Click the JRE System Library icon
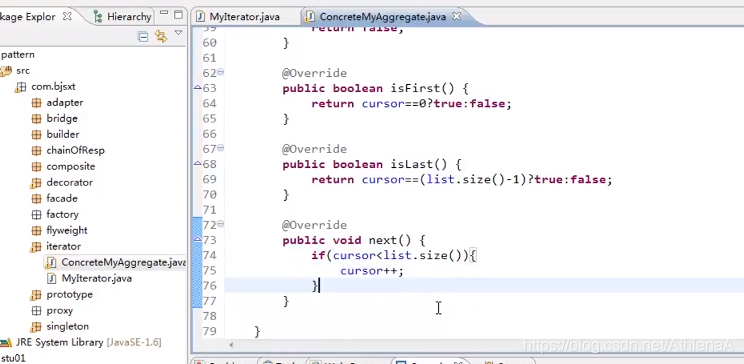744x364 pixels. tap(6, 342)
